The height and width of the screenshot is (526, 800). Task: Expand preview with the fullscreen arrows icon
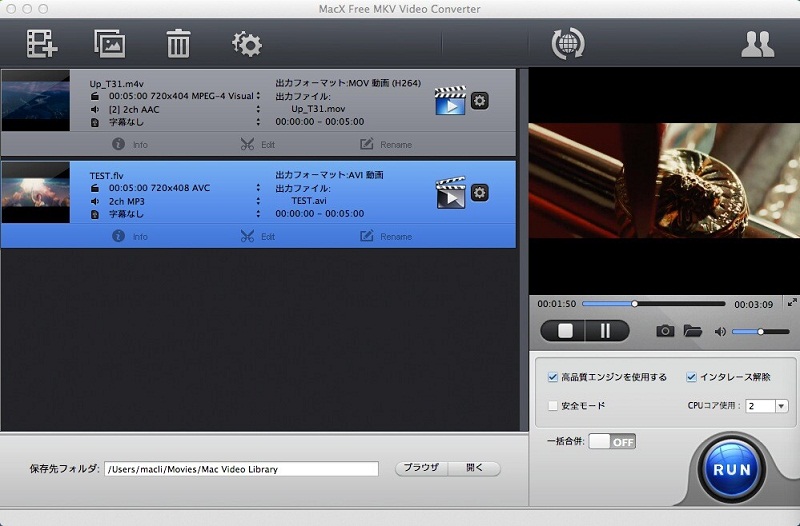[x=792, y=303]
